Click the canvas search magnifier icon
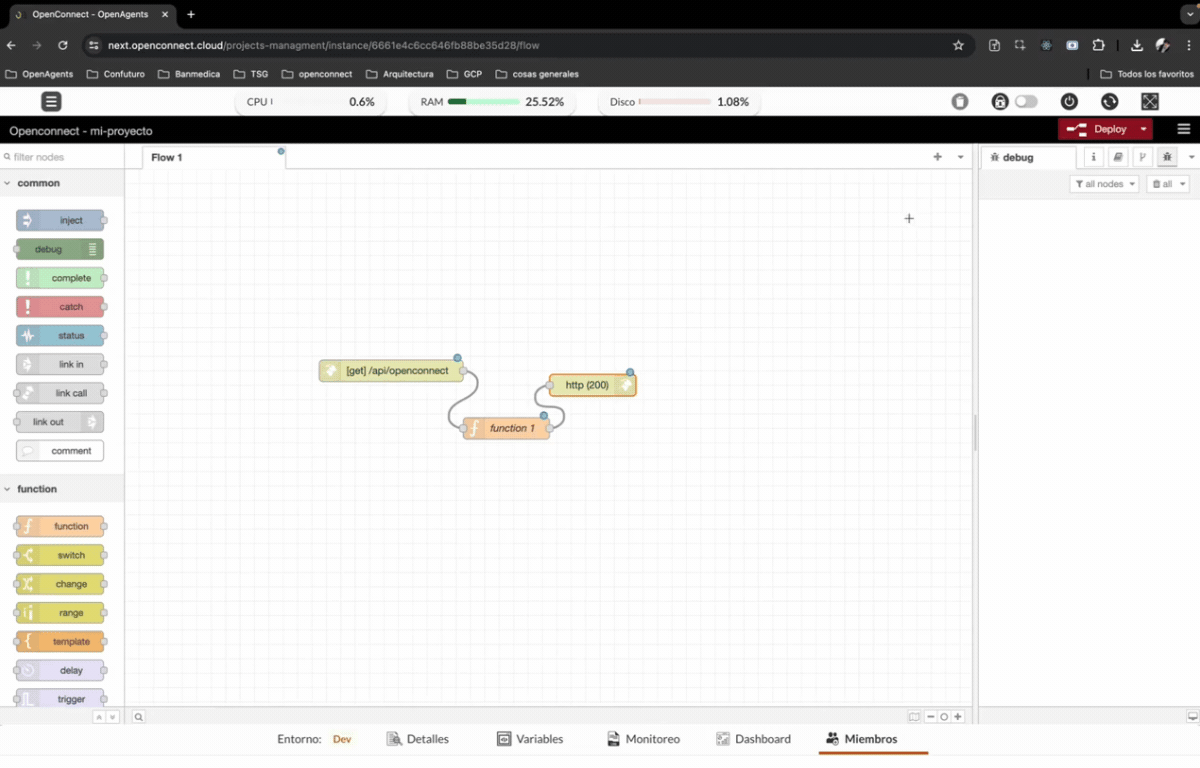 point(139,717)
